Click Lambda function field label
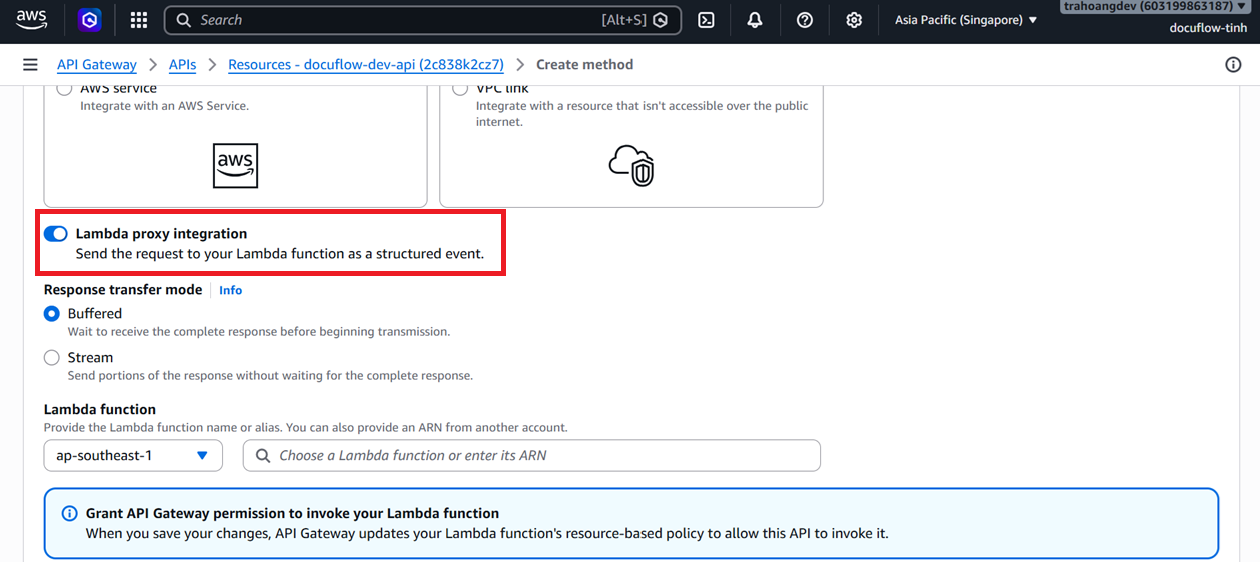This screenshot has width=1260, height=562. tap(100, 409)
